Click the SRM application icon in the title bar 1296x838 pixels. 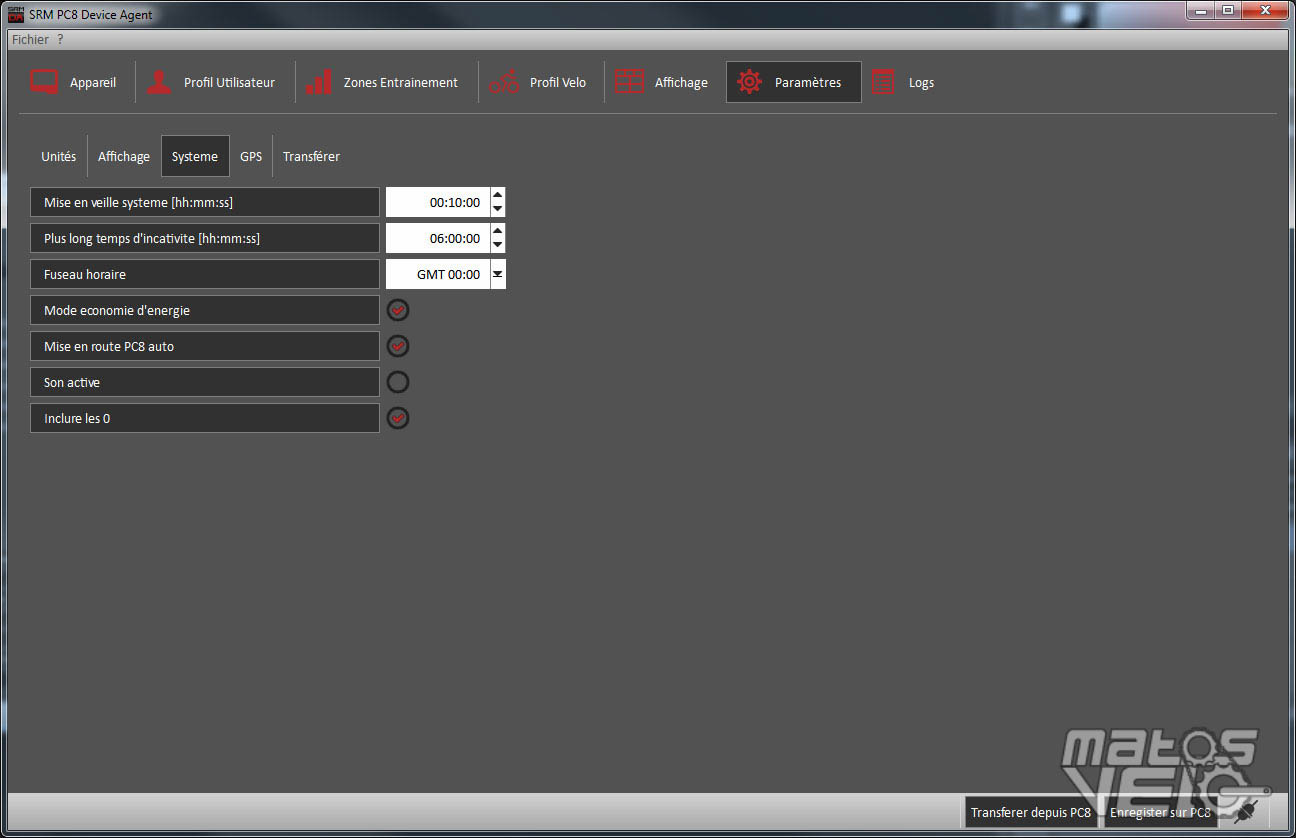16,14
